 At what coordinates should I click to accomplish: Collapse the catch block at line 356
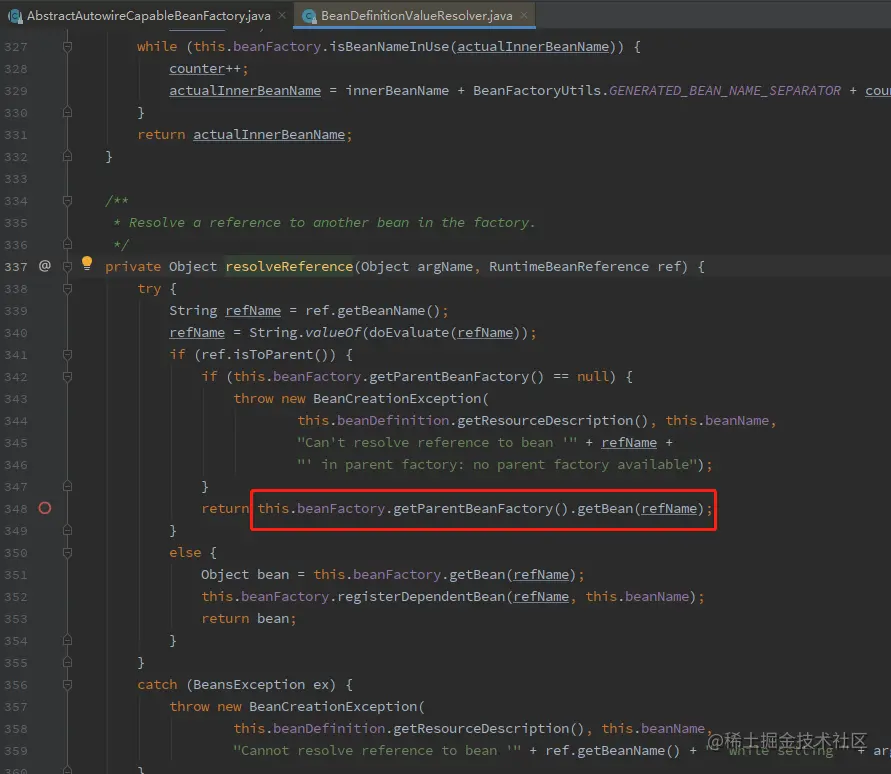click(67, 685)
